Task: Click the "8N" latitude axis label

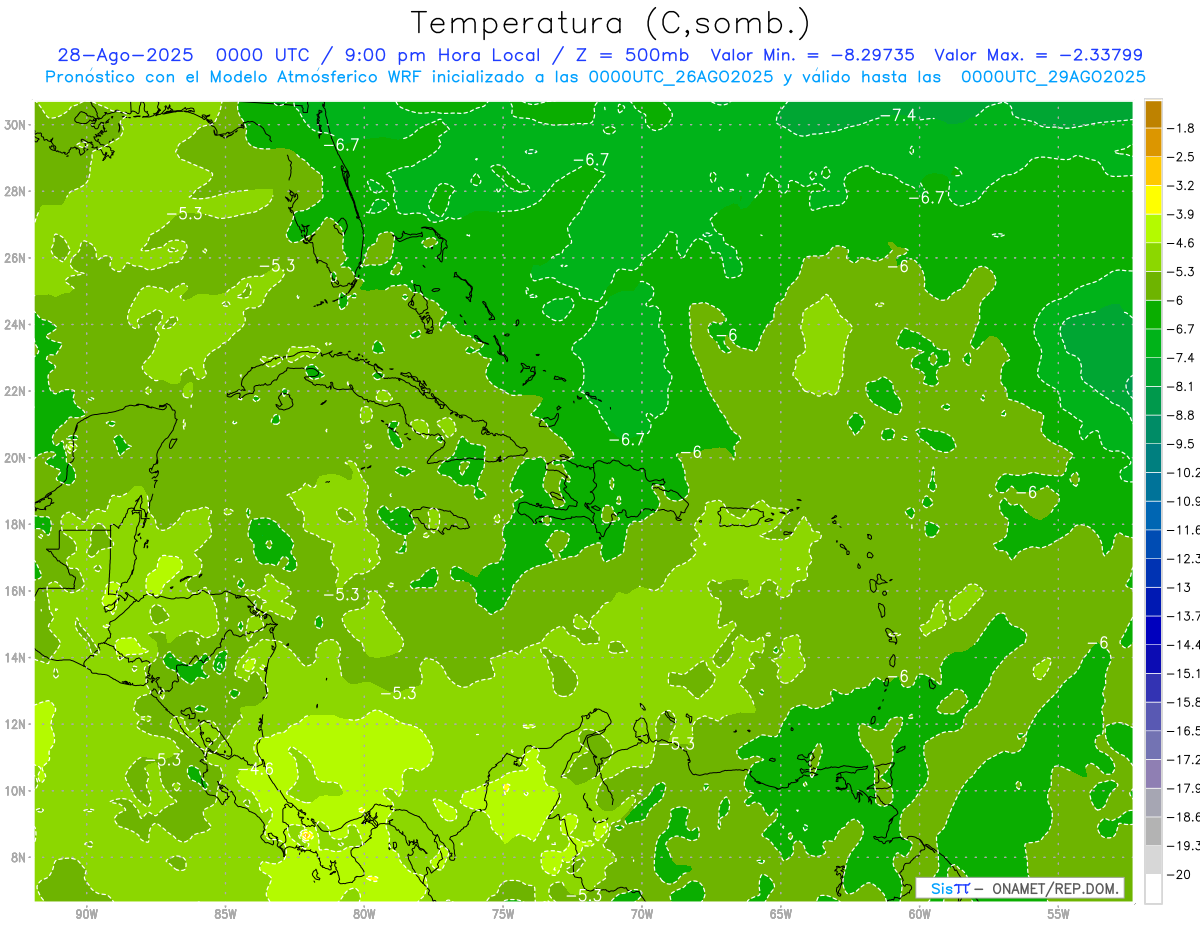Action: tap(19, 857)
